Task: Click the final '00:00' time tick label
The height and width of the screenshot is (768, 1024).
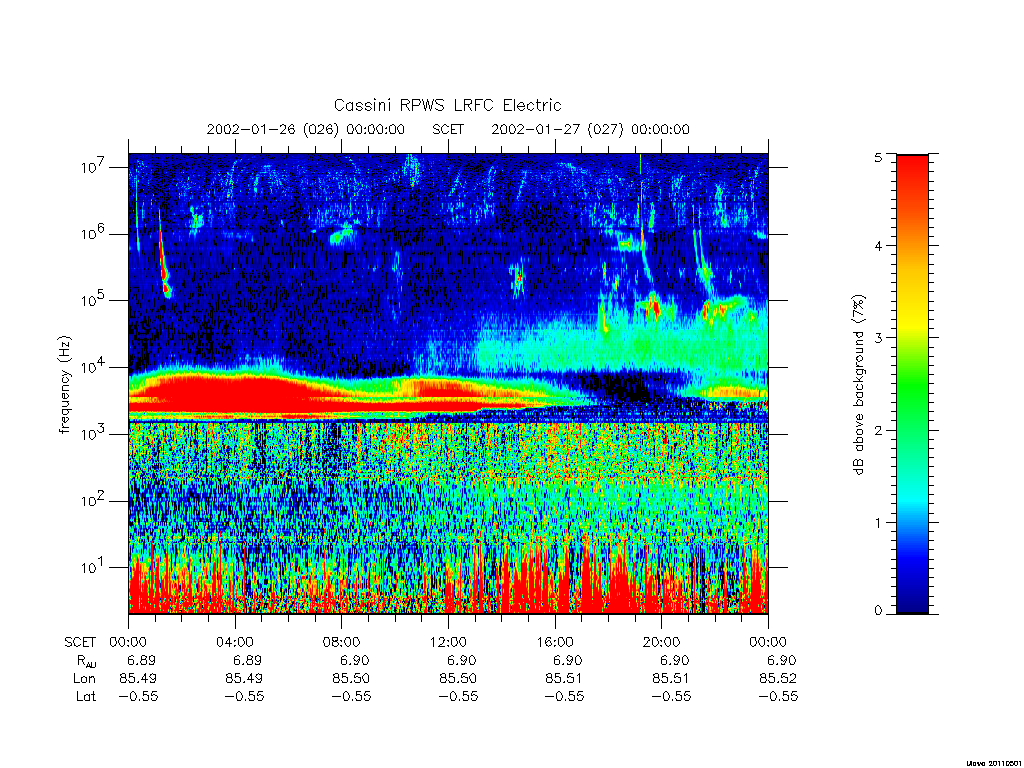Action: tap(768, 643)
